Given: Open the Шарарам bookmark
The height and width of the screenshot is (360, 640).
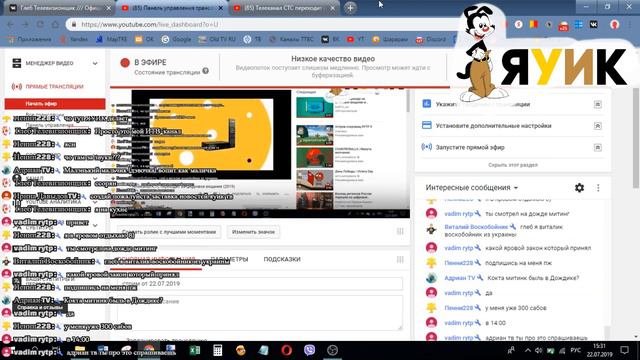Looking at the screenshot, I should click(390, 39).
